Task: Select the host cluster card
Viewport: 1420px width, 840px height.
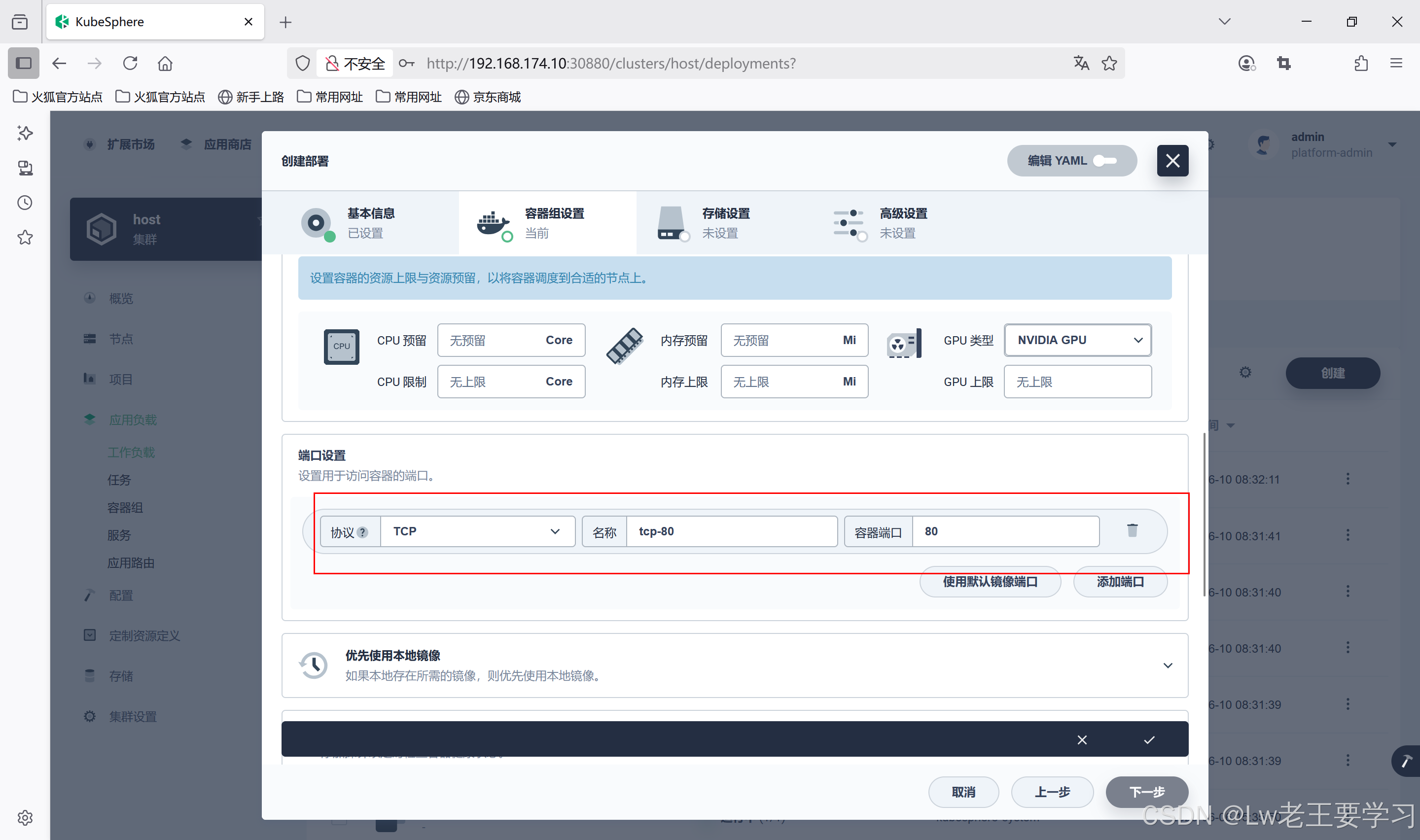Action: click(x=166, y=229)
